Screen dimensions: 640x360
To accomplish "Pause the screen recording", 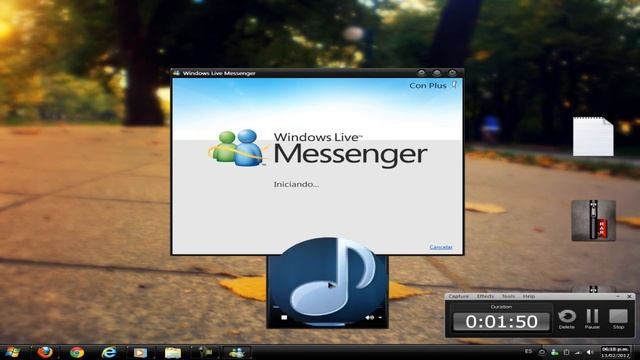I will 592,319.
